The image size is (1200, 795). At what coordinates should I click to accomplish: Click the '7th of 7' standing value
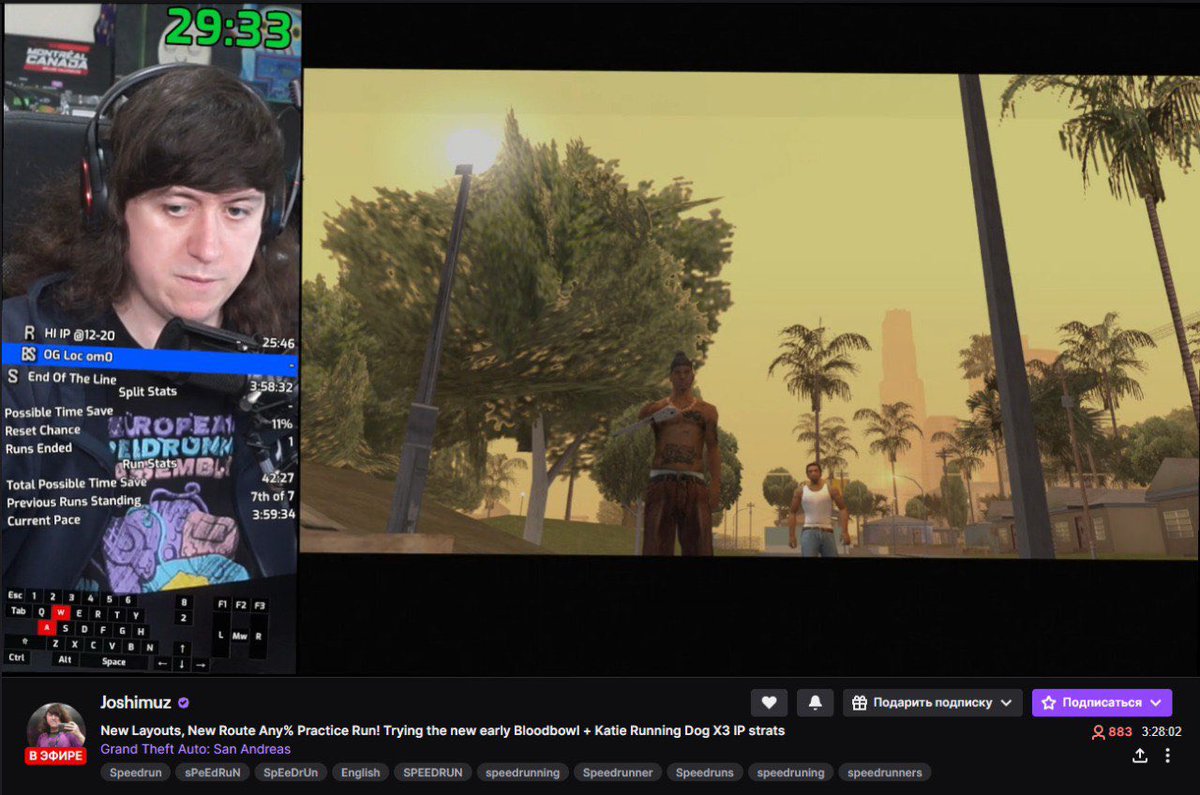coord(272,496)
